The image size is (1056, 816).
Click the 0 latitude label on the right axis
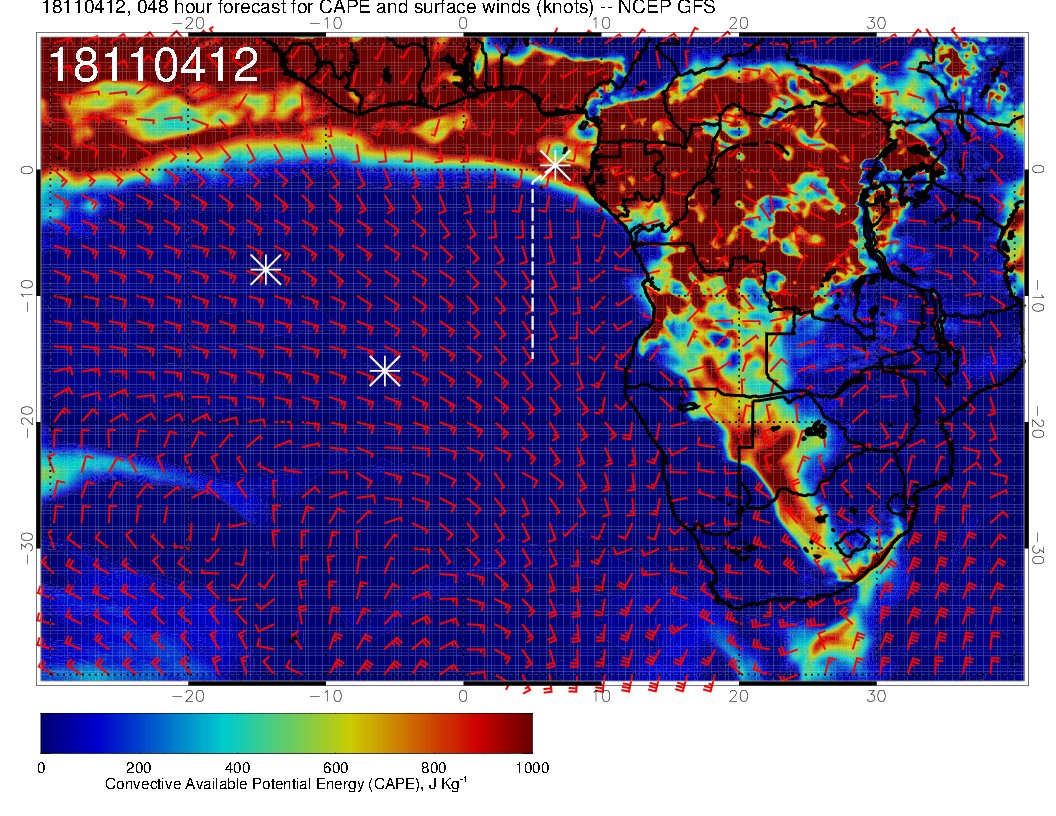pos(1038,170)
